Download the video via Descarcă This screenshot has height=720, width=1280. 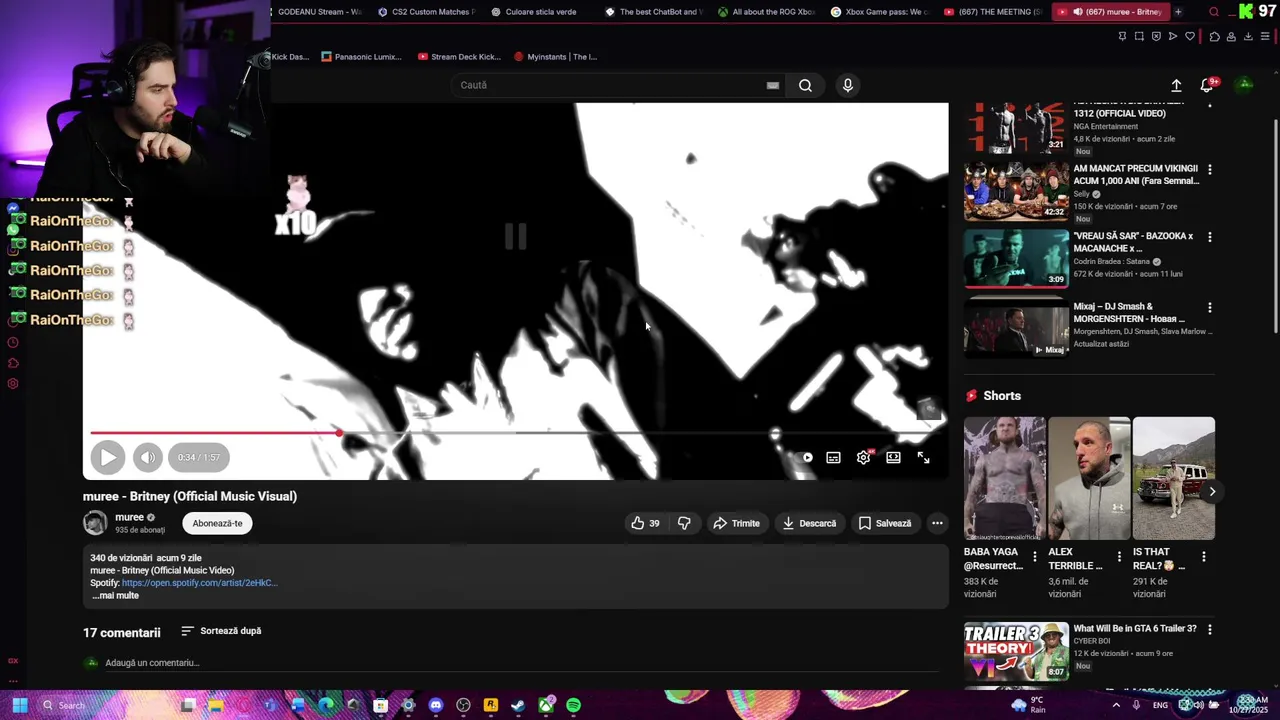[x=809, y=523]
